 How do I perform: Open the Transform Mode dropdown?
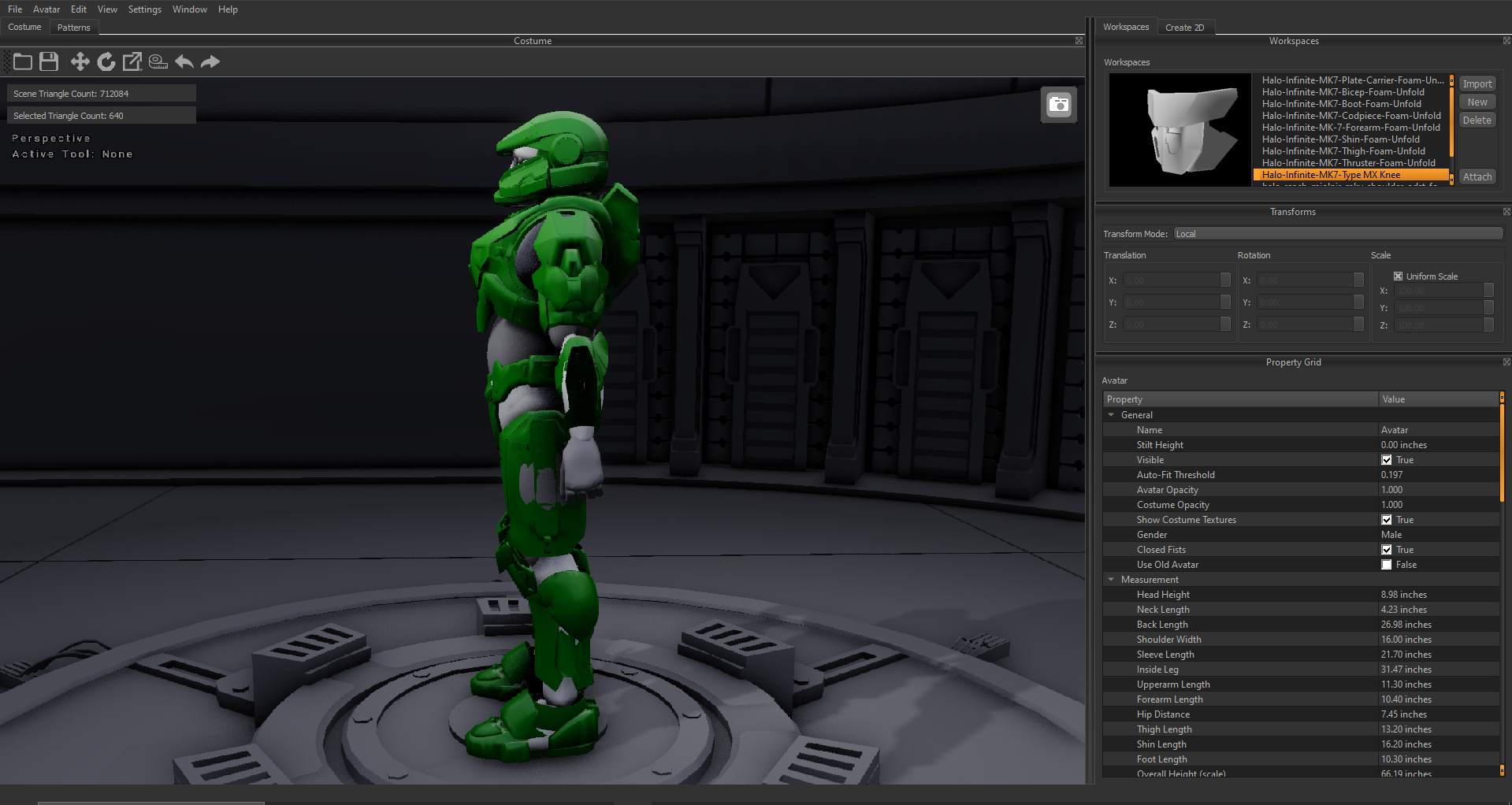pos(1338,234)
